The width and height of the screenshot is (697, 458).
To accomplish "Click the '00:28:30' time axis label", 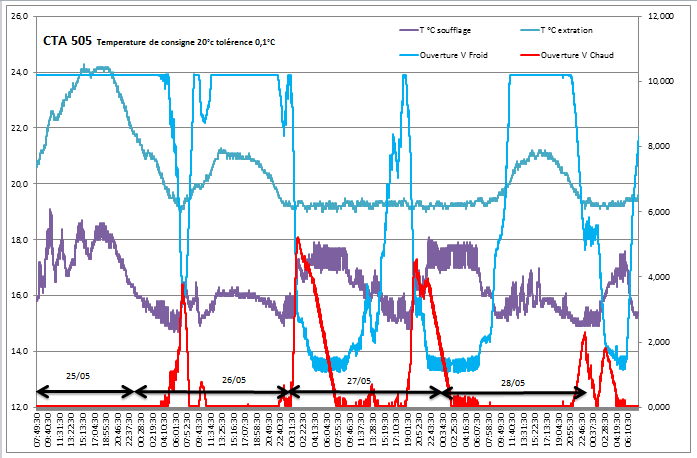I will (x=141, y=430).
